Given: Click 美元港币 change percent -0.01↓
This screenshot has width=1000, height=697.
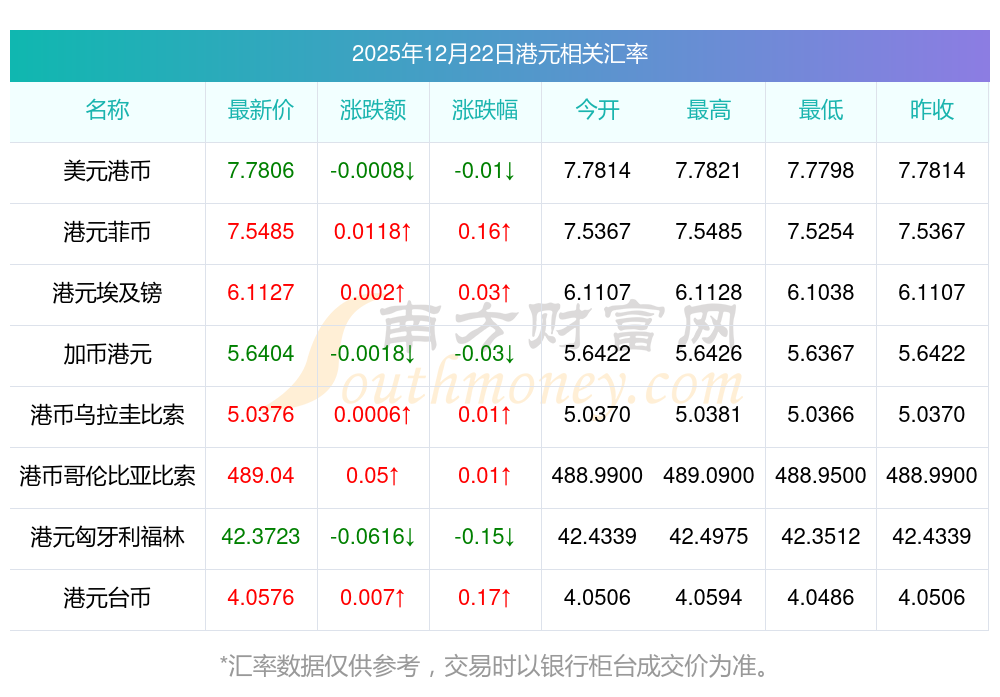Looking at the screenshot, I should point(485,171).
